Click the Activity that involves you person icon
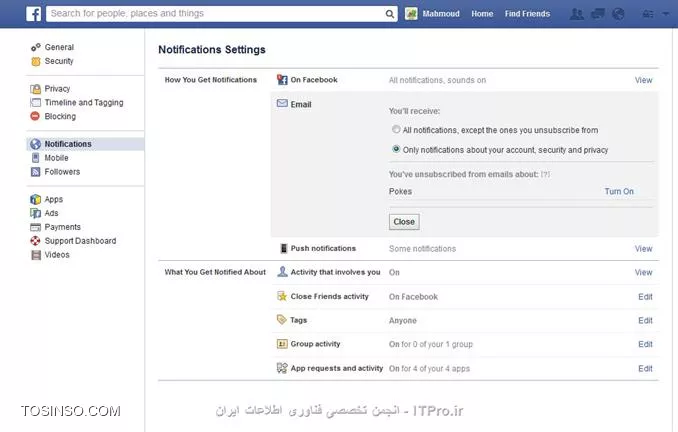Image resolution: width=678 pixels, height=432 pixels. pos(282,272)
